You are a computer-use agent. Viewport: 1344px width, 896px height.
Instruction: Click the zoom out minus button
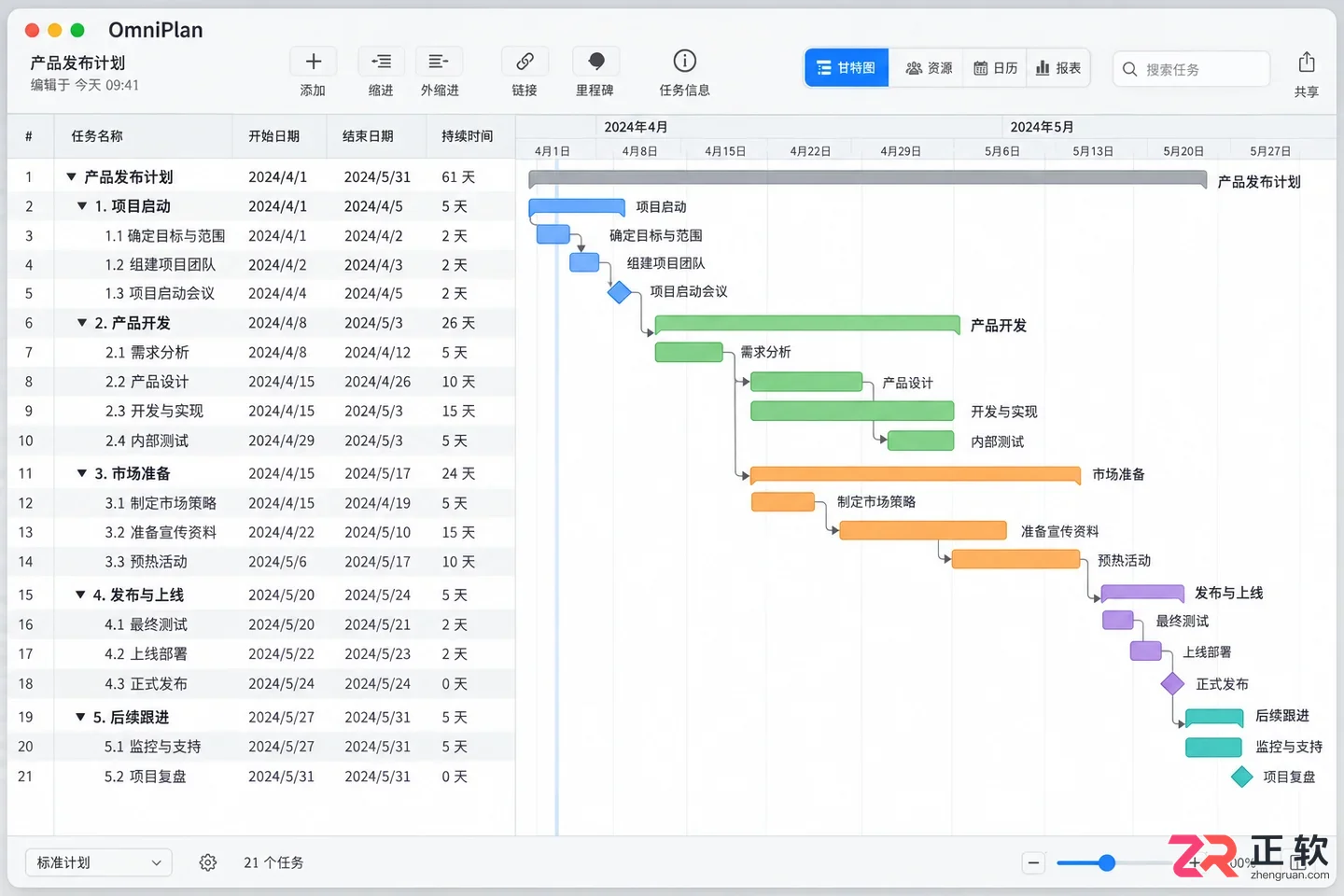(x=1033, y=862)
